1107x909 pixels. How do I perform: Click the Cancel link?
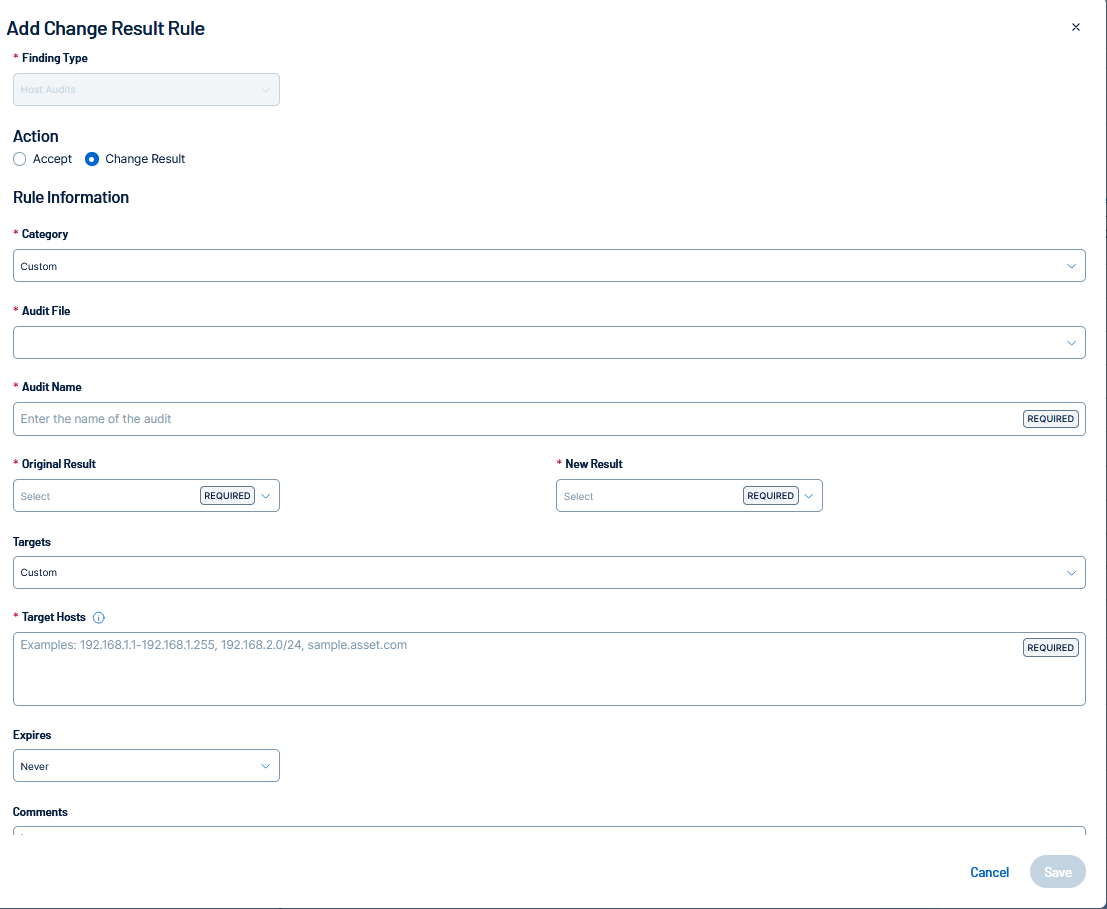click(989, 872)
